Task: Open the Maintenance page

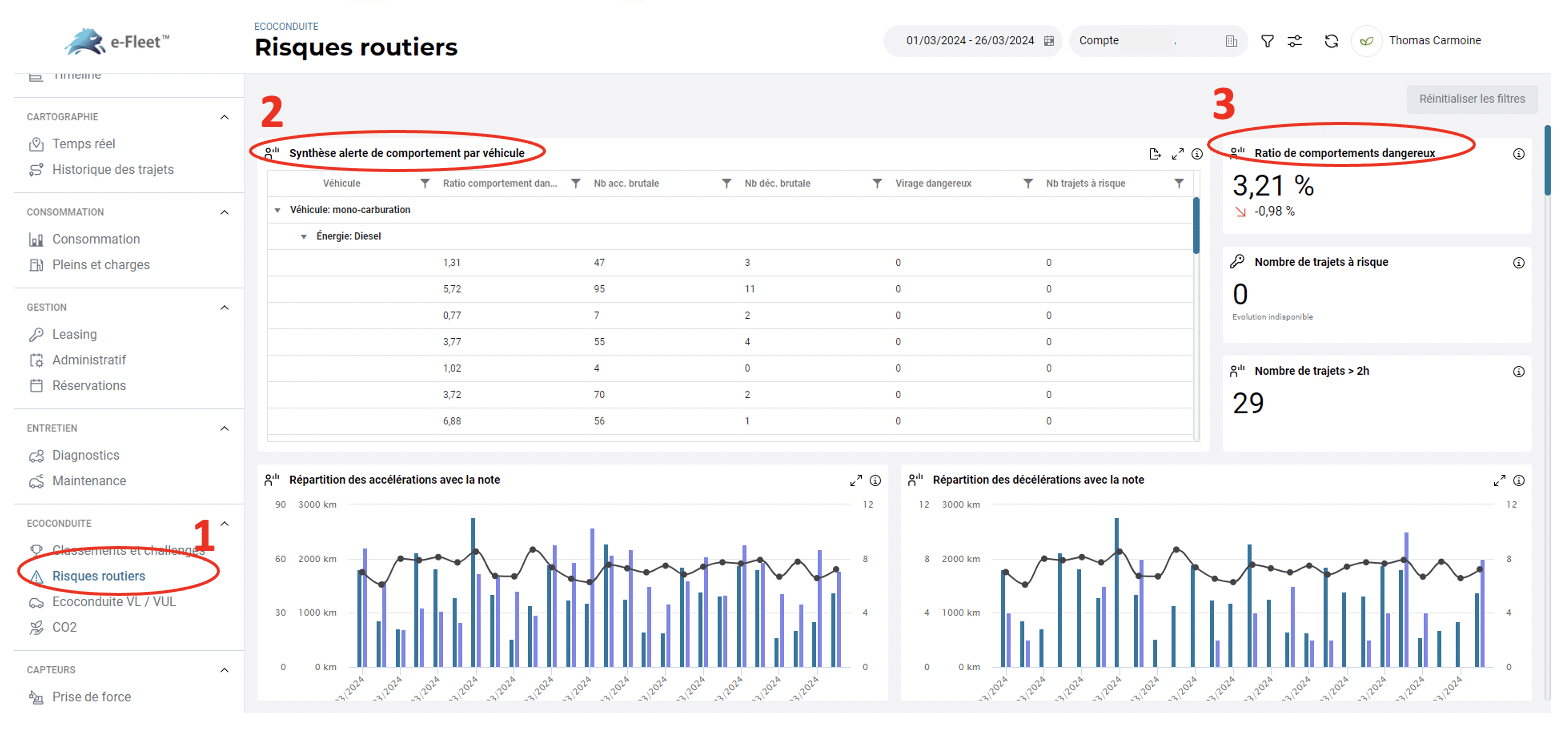Action: tap(89, 481)
